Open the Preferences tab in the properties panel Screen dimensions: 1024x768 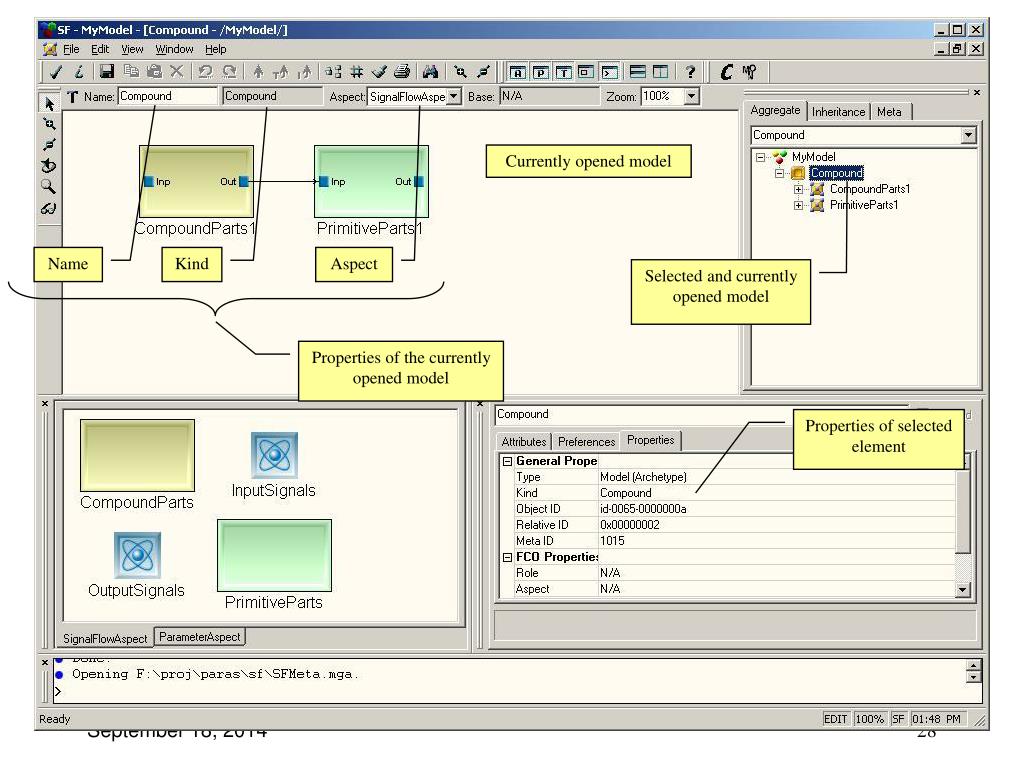point(586,442)
